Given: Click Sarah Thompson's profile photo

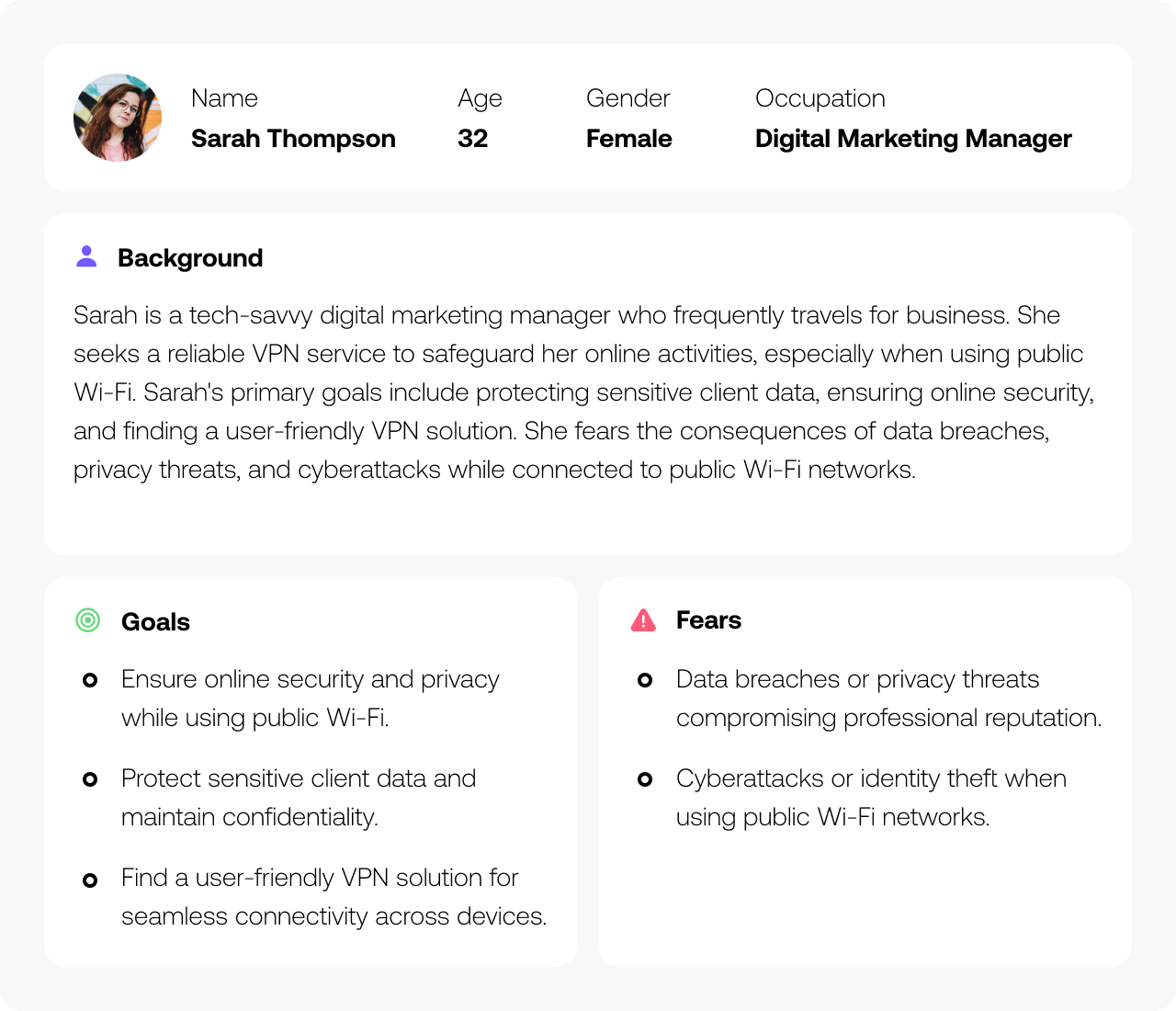Looking at the screenshot, I should [x=118, y=118].
